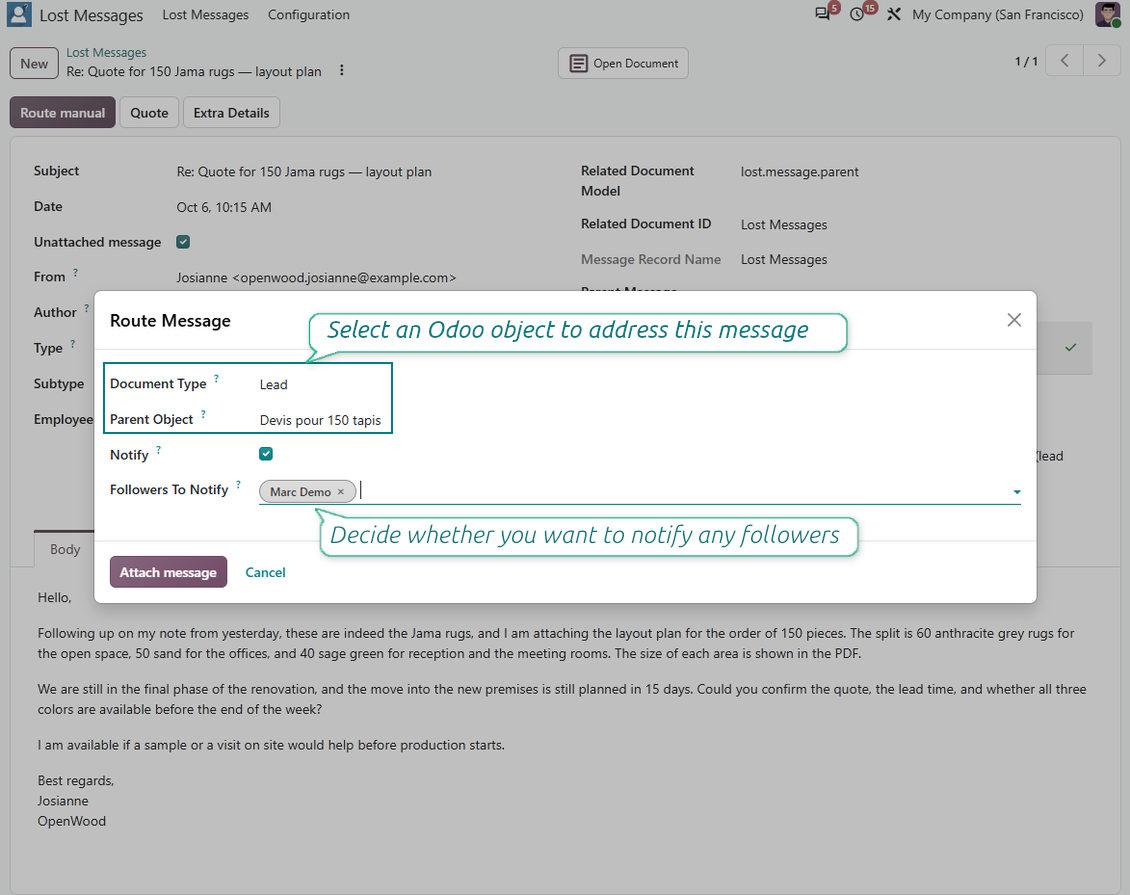Close the Route Message dialog
This screenshot has height=895, width=1130.
click(x=1014, y=320)
